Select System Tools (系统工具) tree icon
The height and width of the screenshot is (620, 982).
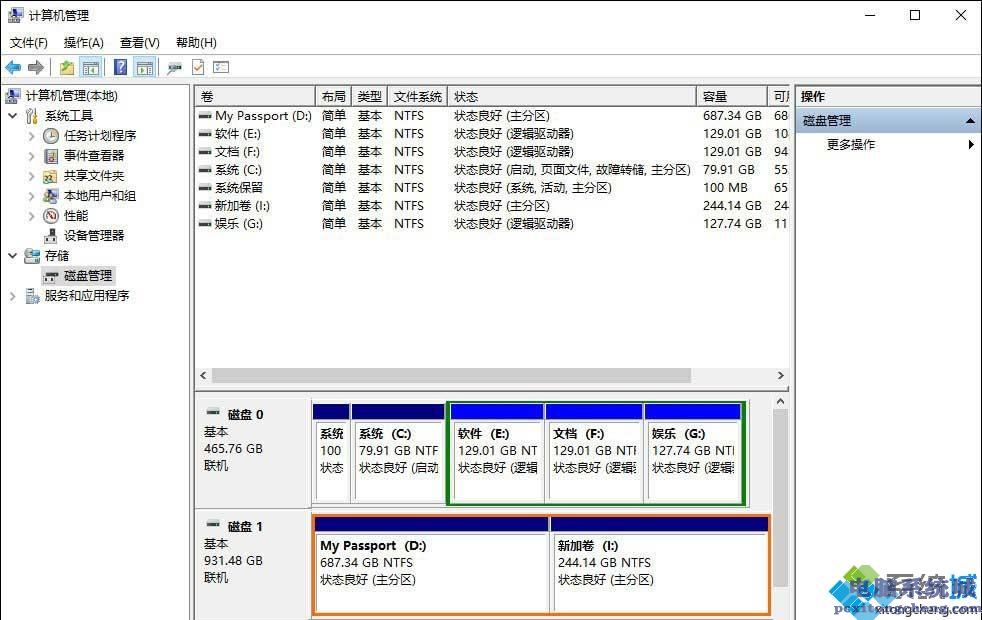32,116
